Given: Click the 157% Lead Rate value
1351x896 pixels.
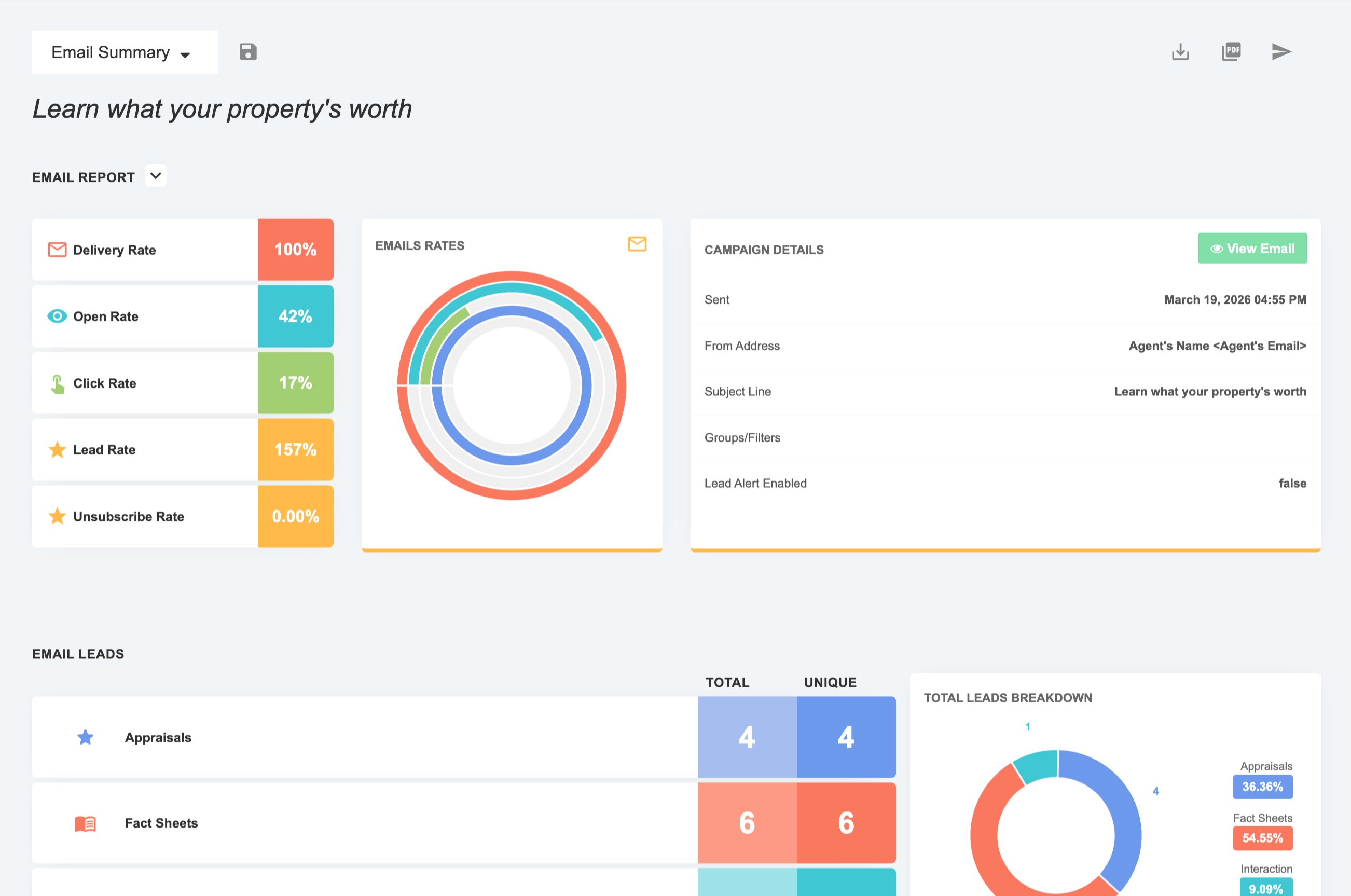Looking at the screenshot, I should coord(295,450).
